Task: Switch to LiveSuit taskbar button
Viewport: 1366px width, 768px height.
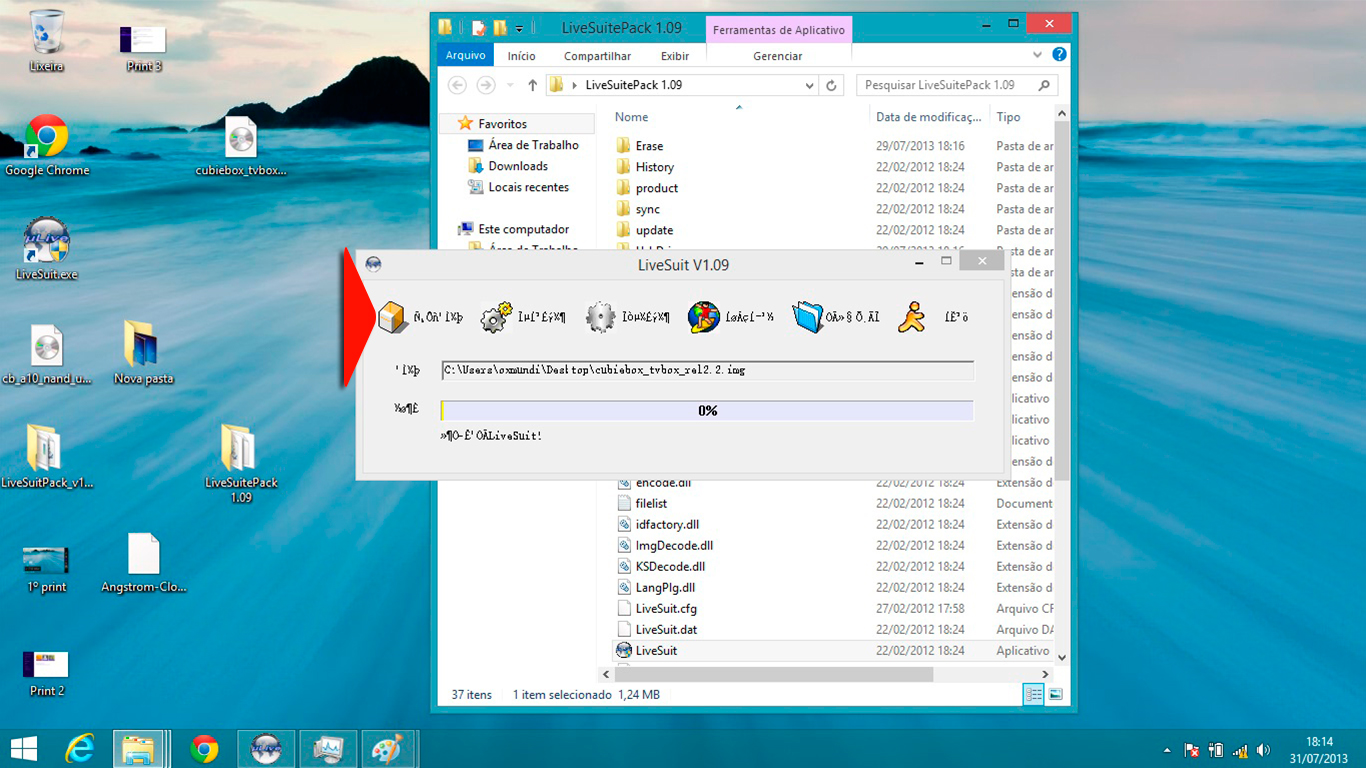Action: (265, 748)
